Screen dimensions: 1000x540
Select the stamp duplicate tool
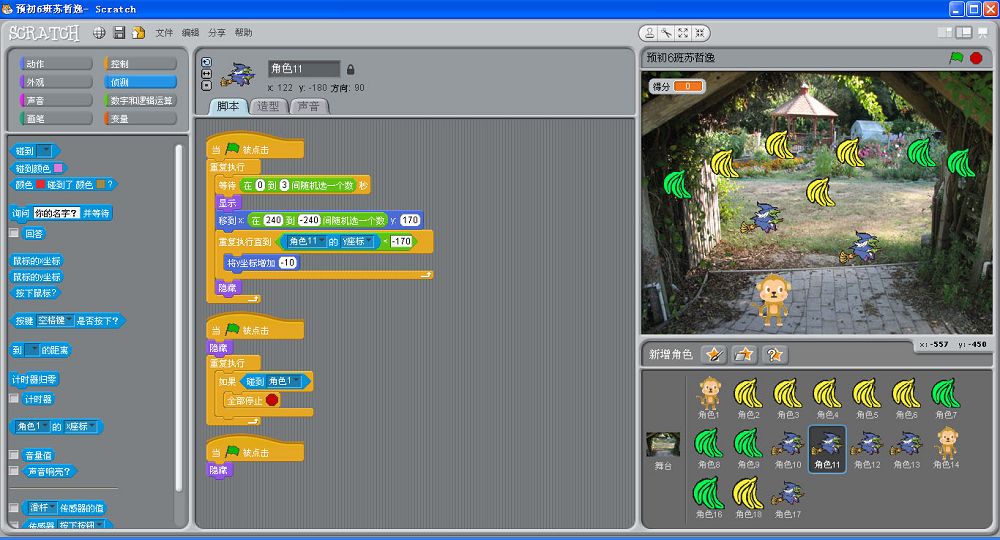point(649,33)
